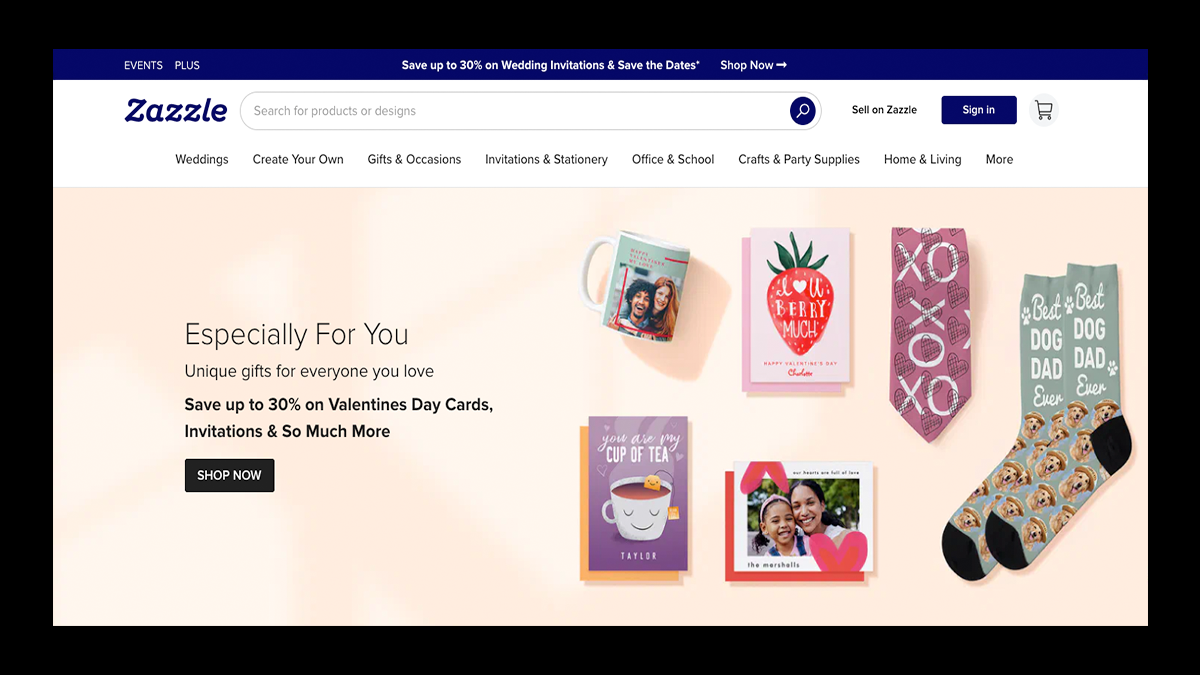Click the Sign in button
Screen dimensions: 1200x675
click(x=979, y=110)
